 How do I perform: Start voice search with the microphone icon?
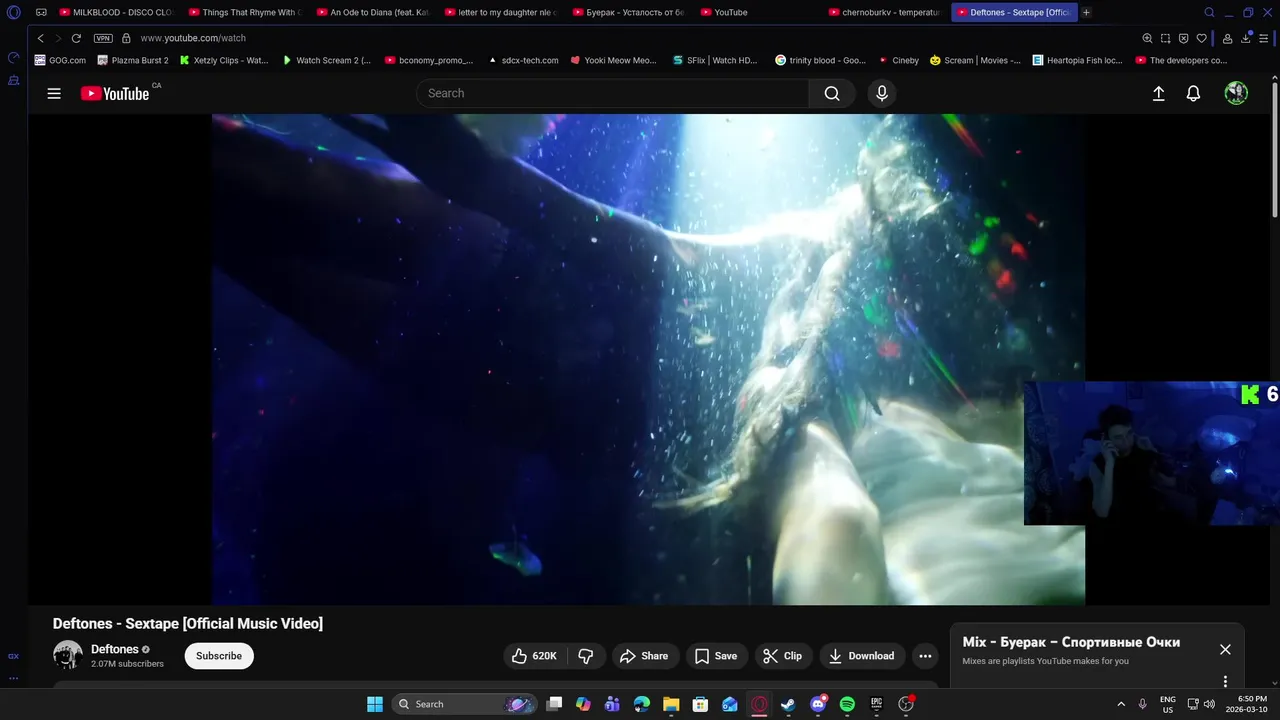pos(881,93)
